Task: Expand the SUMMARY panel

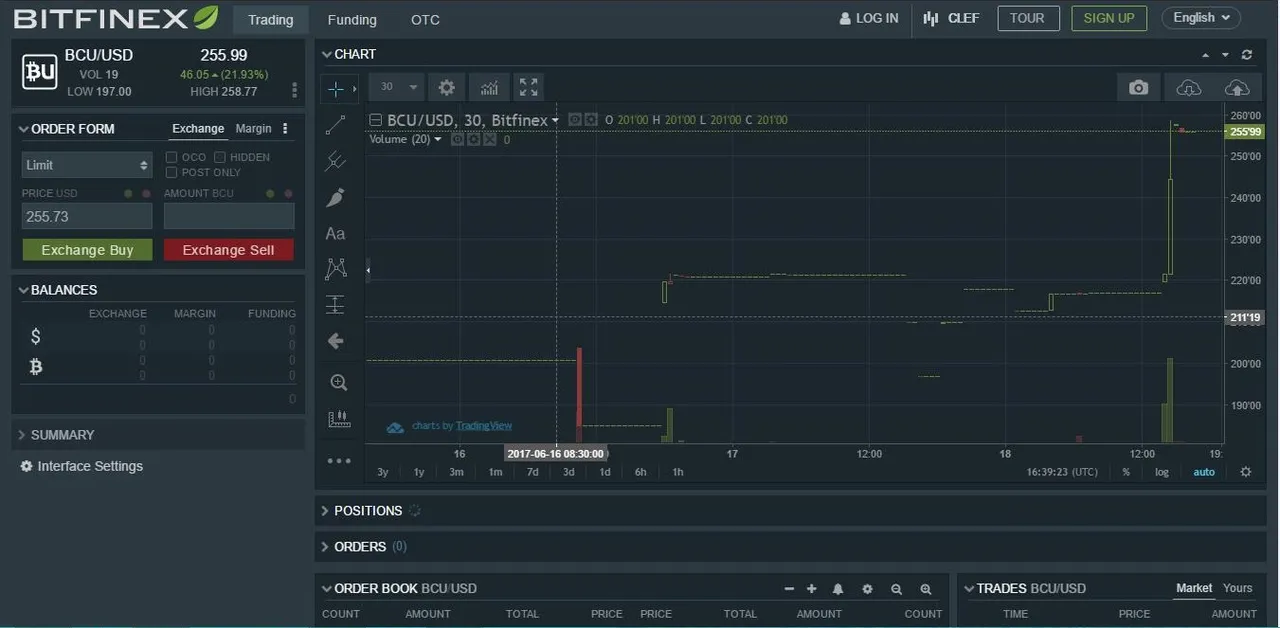Action: [x=23, y=435]
